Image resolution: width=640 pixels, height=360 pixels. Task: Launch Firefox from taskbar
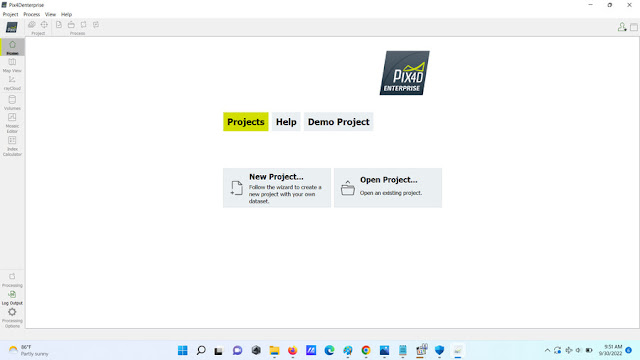(x=293, y=350)
